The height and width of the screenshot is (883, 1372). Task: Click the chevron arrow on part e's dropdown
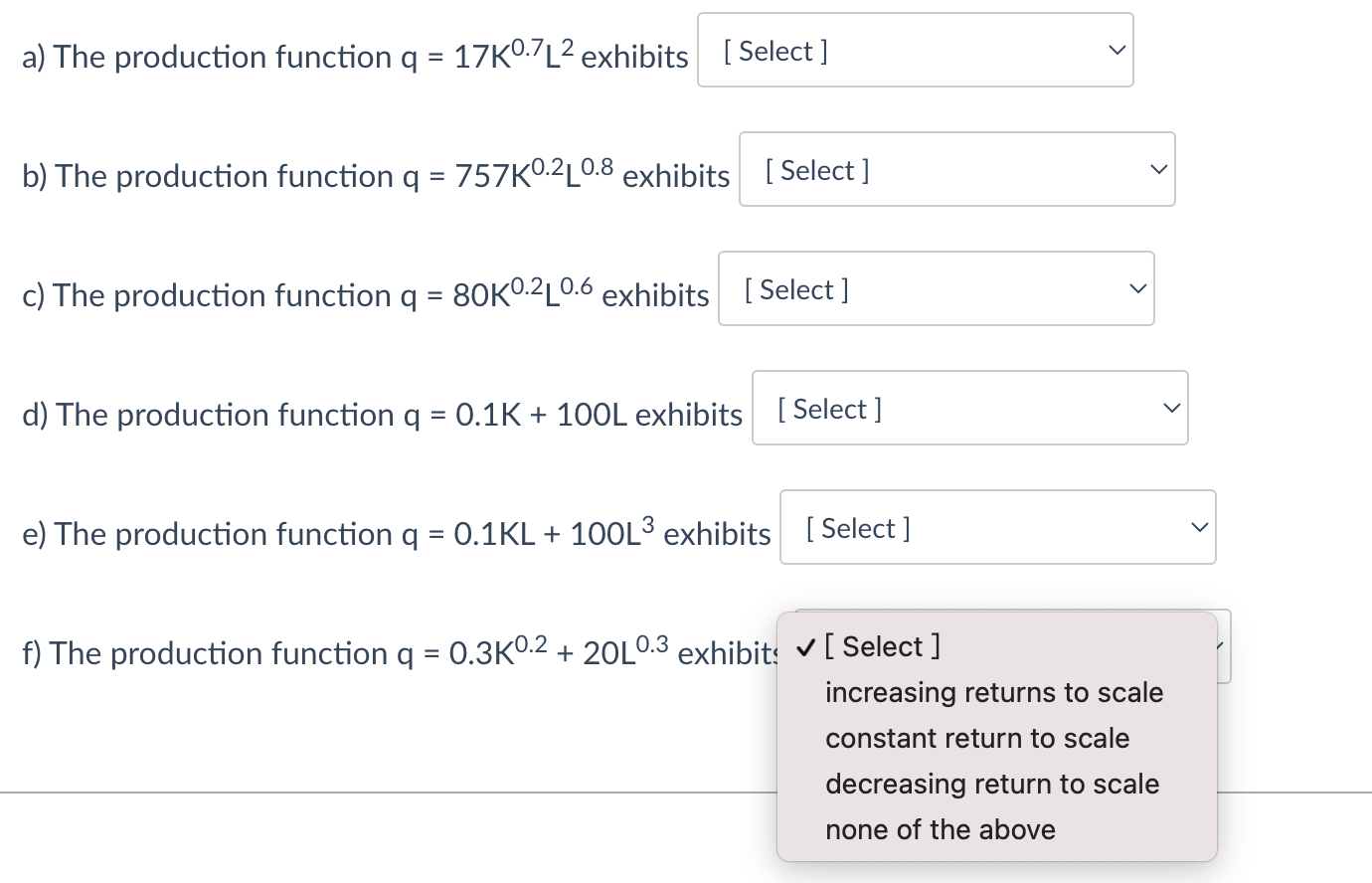click(1200, 527)
